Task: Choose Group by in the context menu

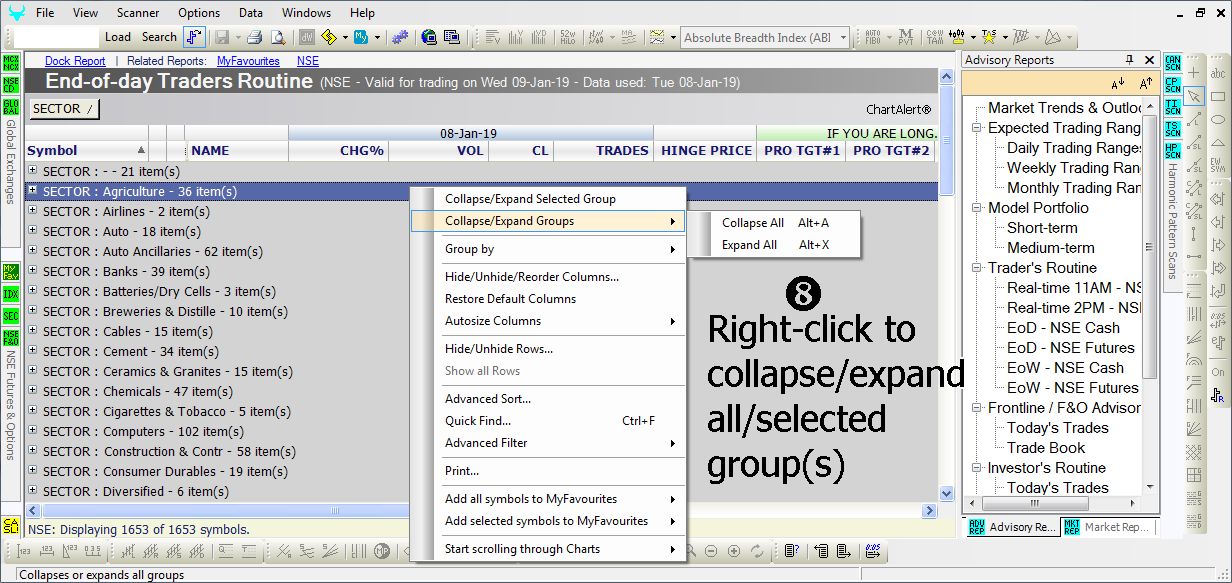Action: 548,249
